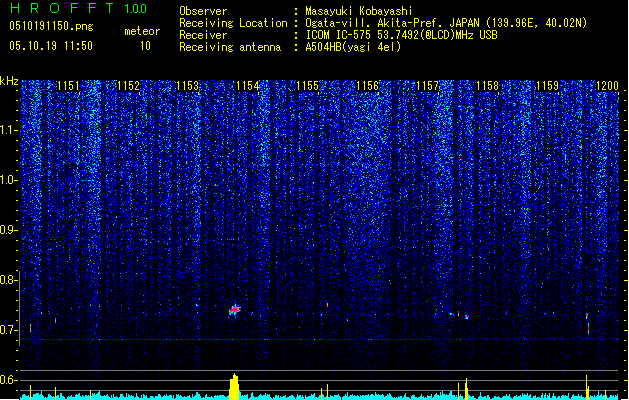The height and width of the screenshot is (400, 629).
Task: Click the 1153 time marker
Action: pyautogui.click(x=188, y=86)
